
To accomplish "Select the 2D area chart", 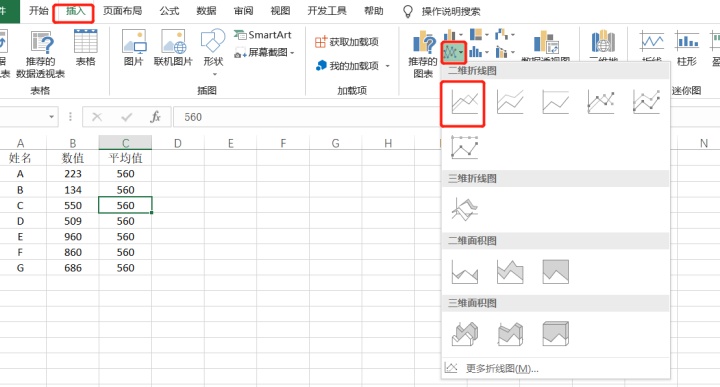I will pos(464,271).
